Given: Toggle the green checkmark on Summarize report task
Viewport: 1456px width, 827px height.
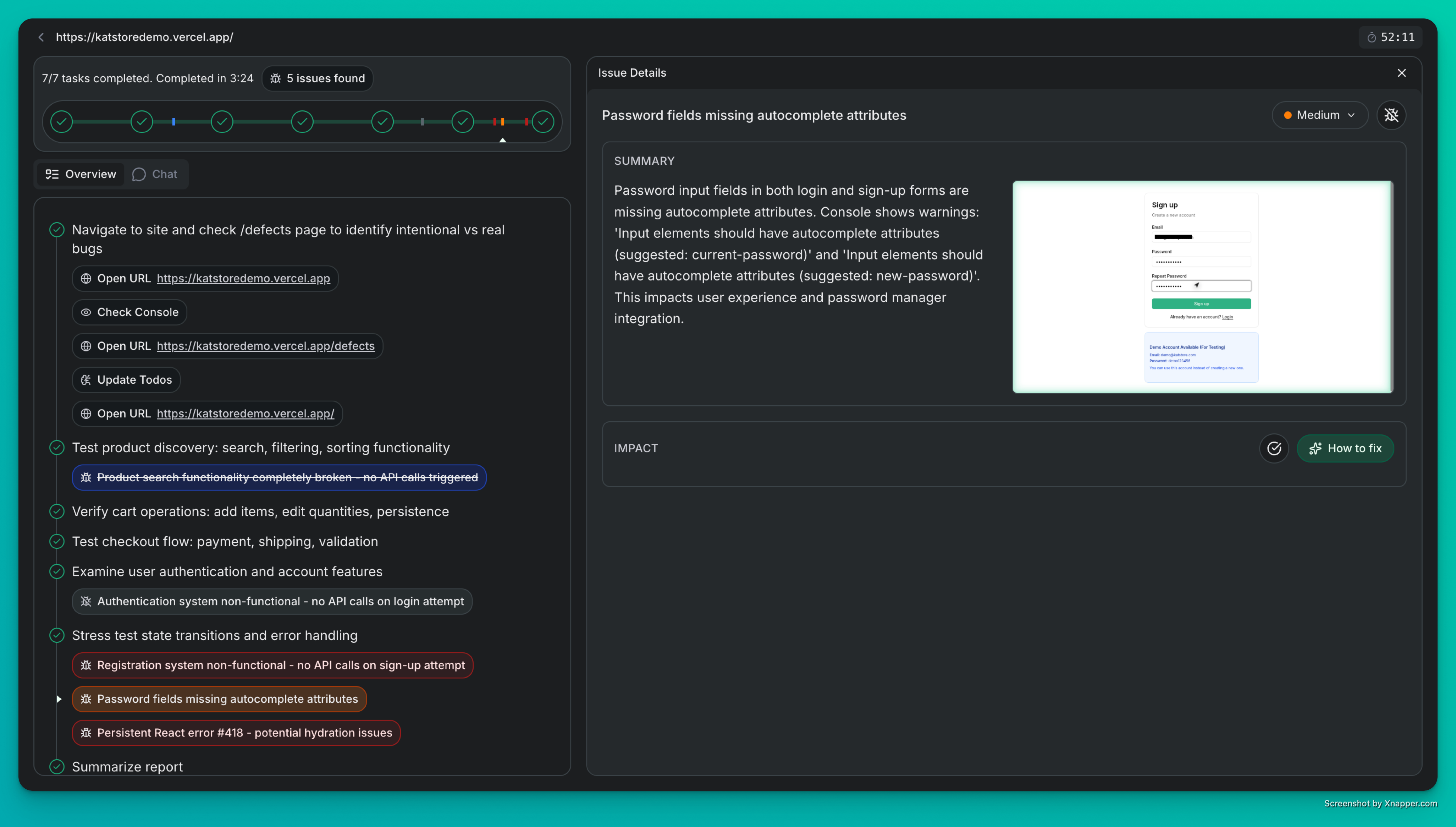Looking at the screenshot, I should tap(56, 766).
